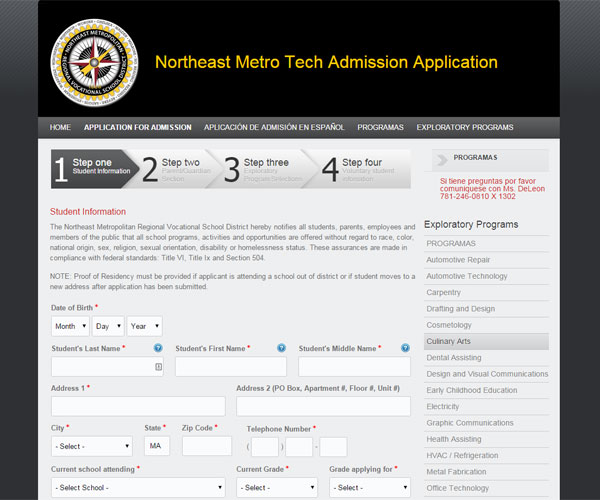Viewport: 600px width, 500px height.
Task: Open Design and Visual Communications link
Action: (487, 374)
